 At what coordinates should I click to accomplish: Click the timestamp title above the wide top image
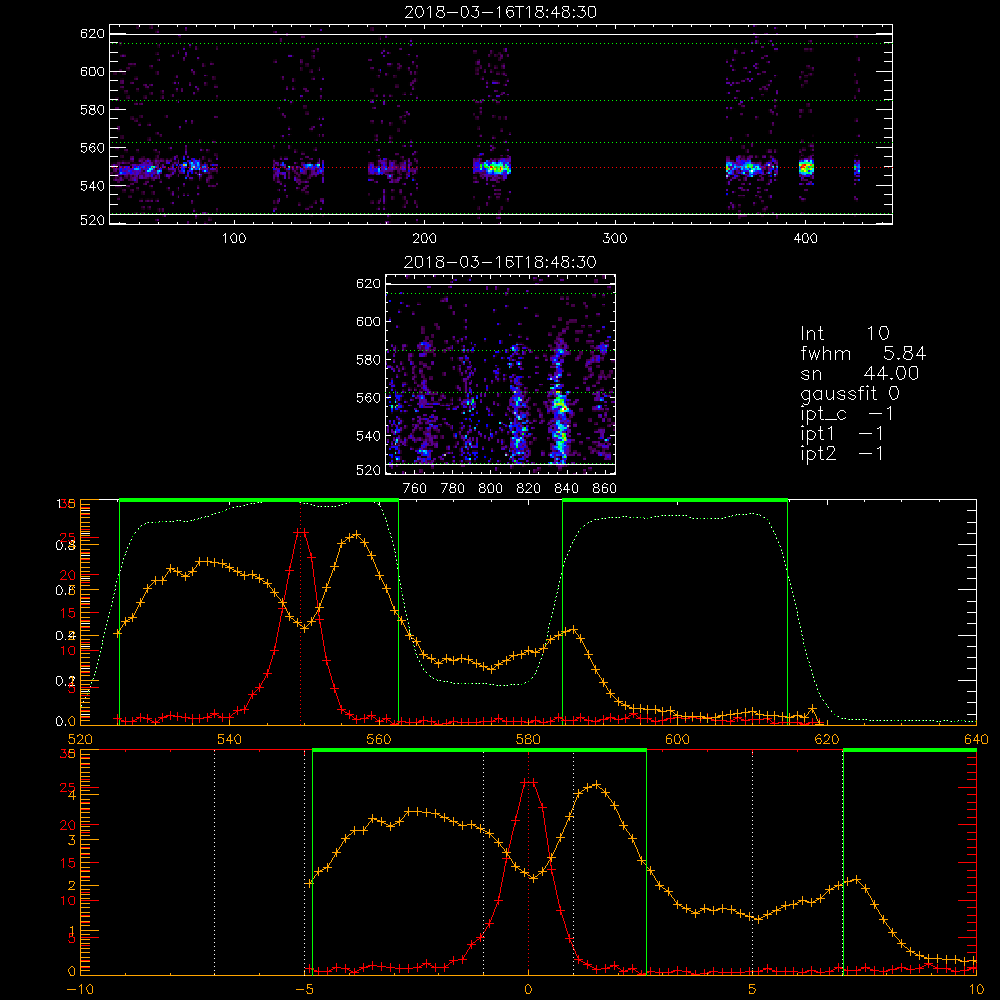tap(501, 11)
